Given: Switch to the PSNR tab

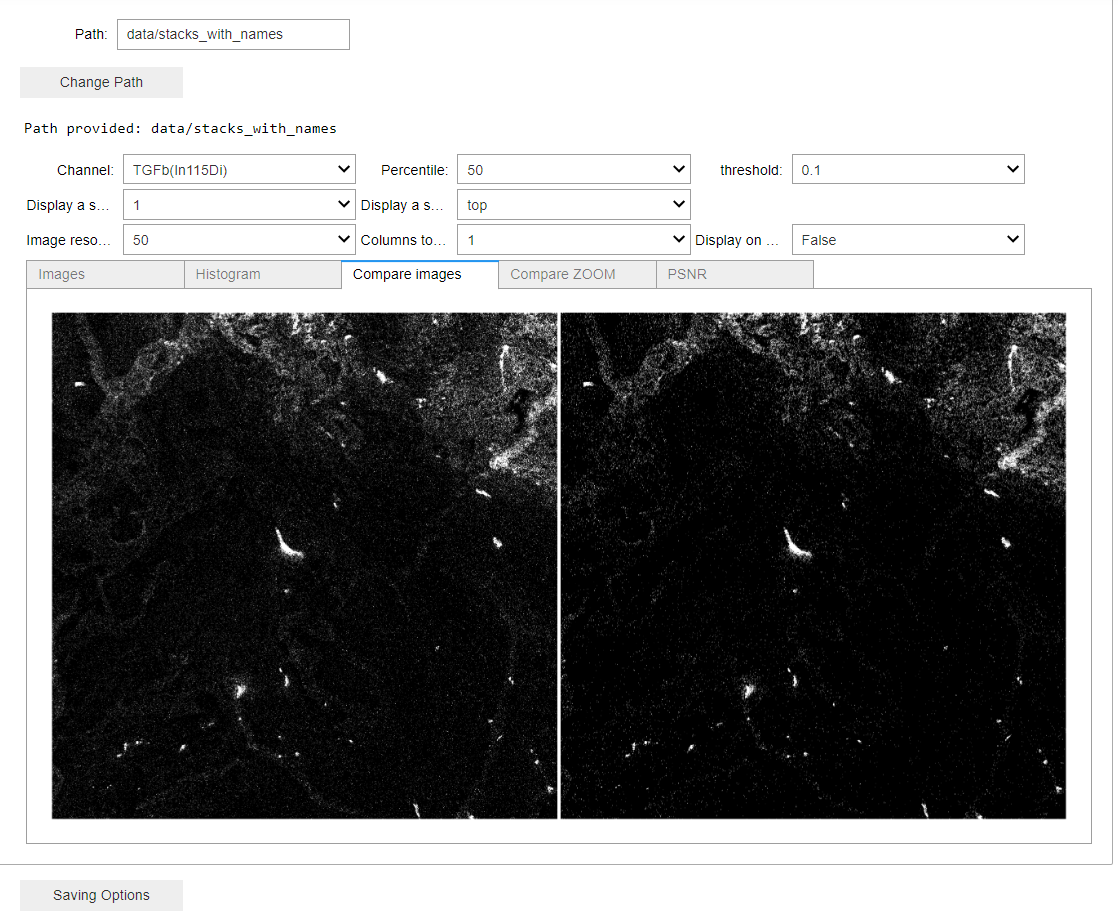Looking at the screenshot, I should (x=734, y=274).
